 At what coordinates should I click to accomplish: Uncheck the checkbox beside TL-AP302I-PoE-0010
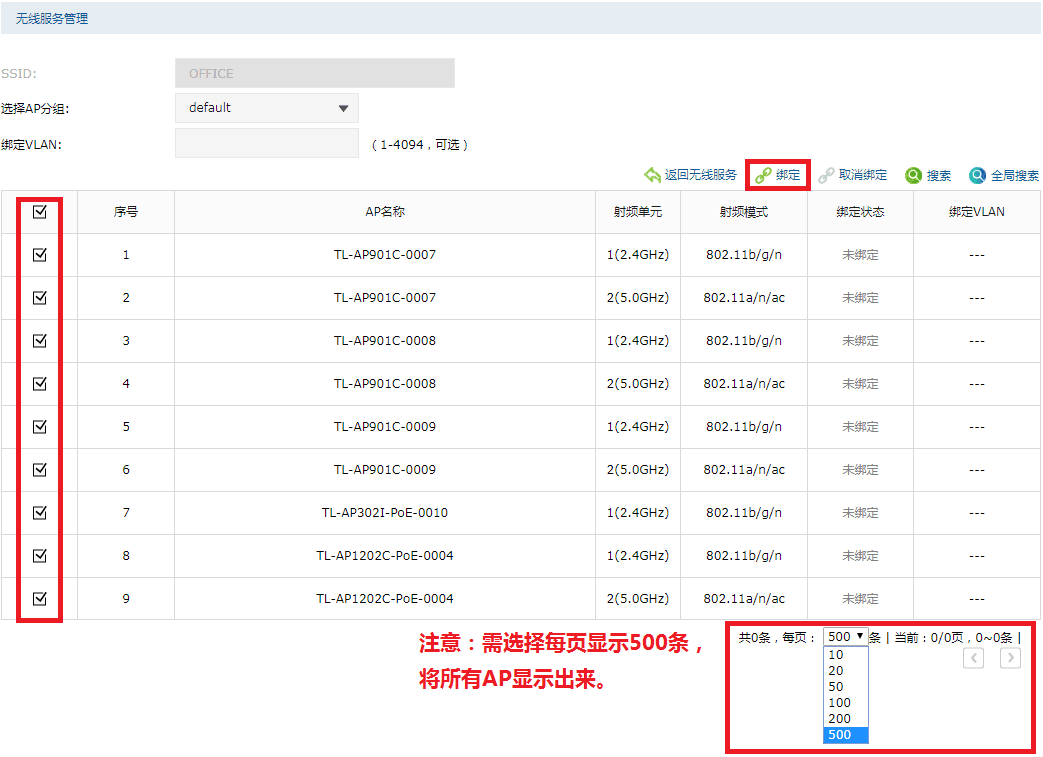coord(39,512)
